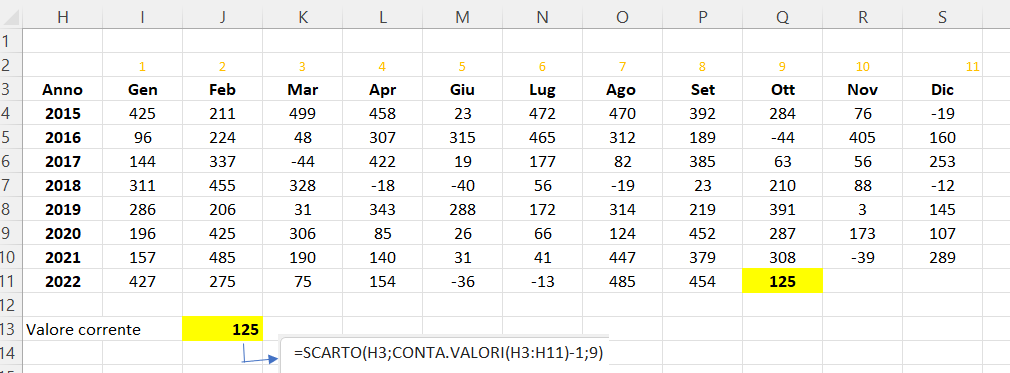Click row header 11
This screenshot has height=373, width=1010.
[11, 282]
